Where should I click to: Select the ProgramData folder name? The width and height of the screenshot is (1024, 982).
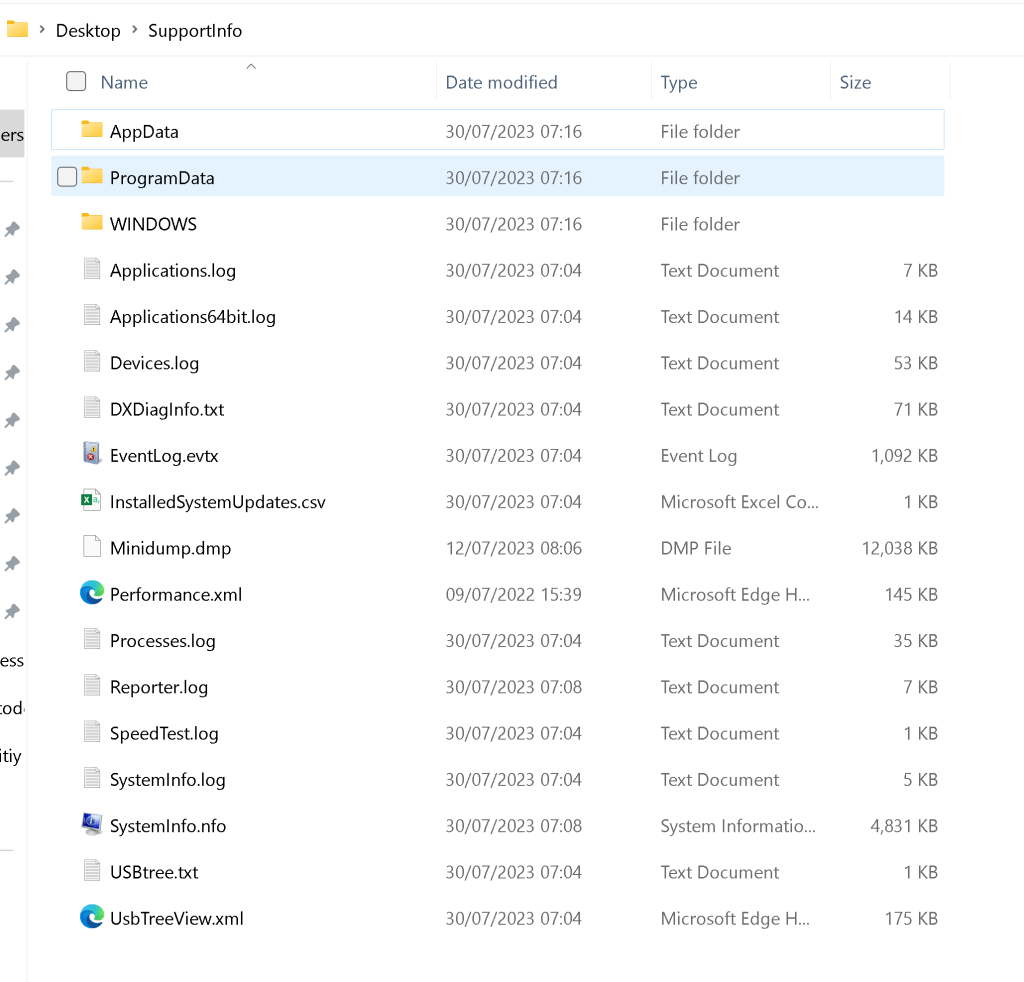tap(162, 178)
